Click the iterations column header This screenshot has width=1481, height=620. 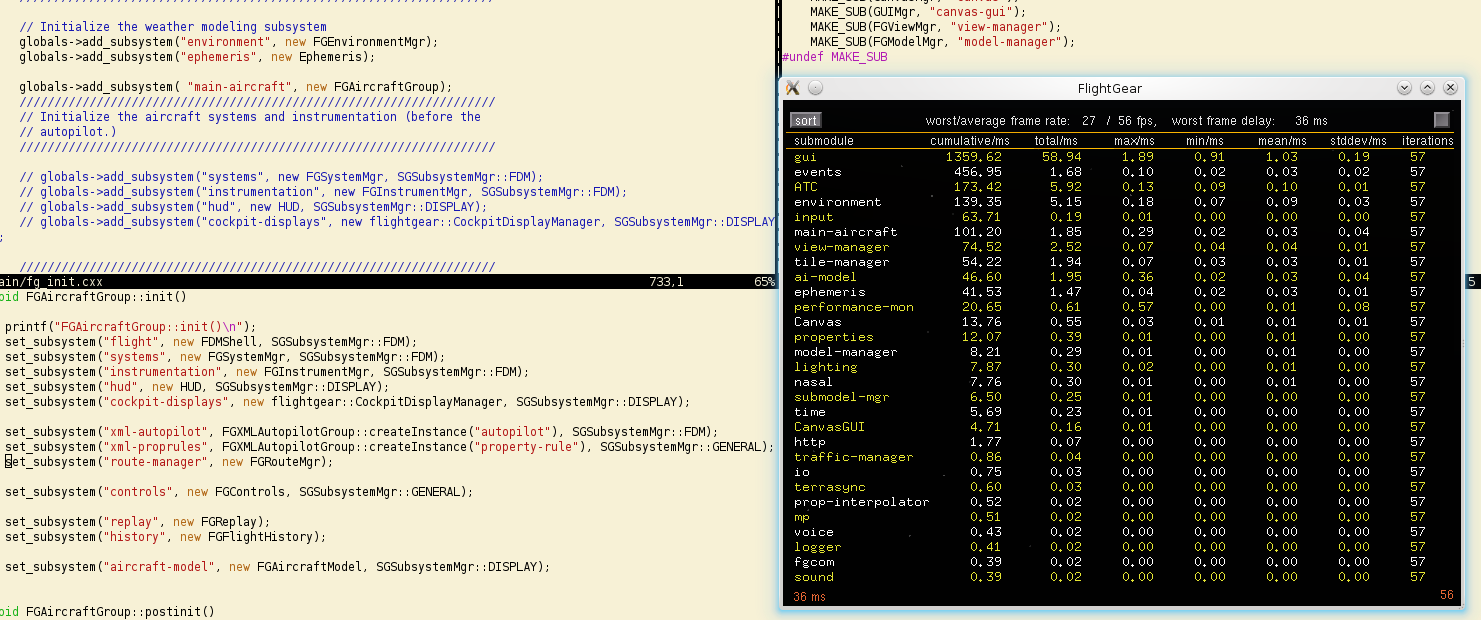1428,141
